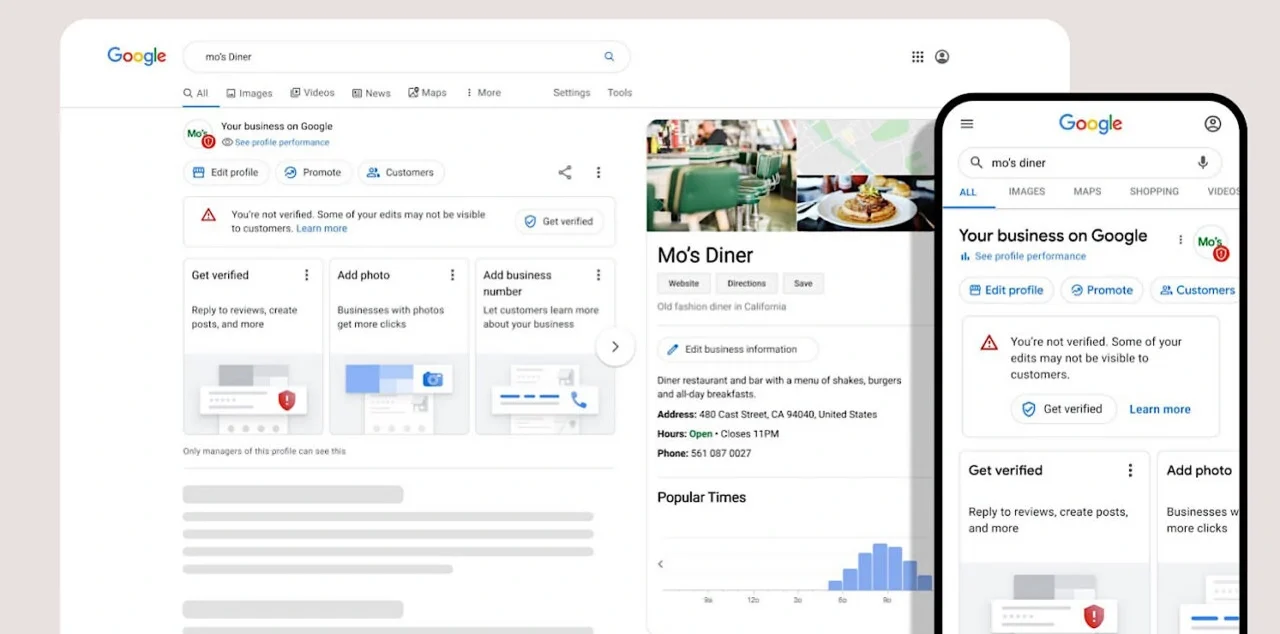Tap Get verified button on phone notice

(1062, 409)
